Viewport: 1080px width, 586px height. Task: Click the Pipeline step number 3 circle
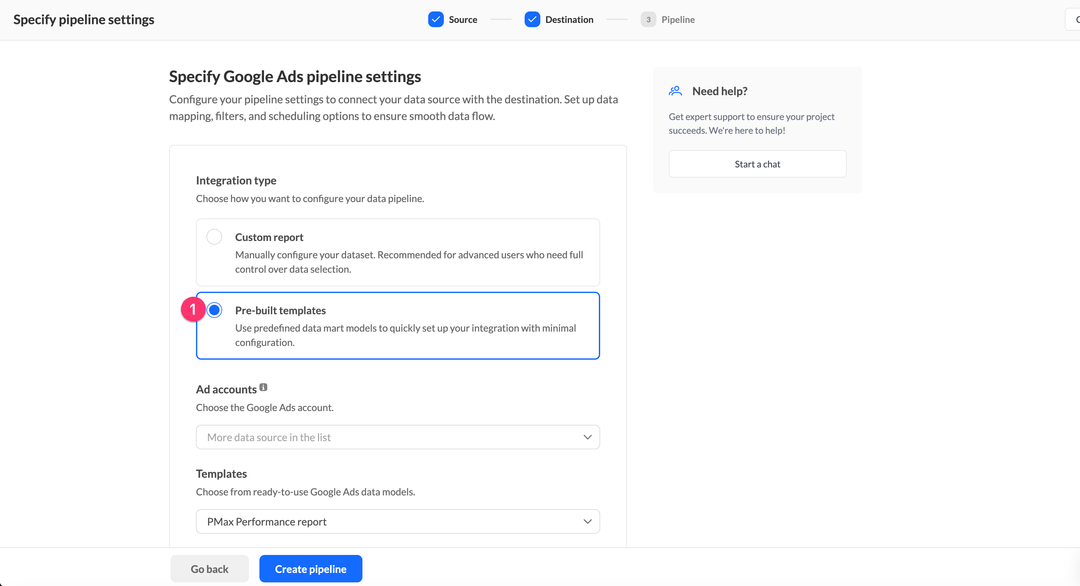[x=648, y=18]
